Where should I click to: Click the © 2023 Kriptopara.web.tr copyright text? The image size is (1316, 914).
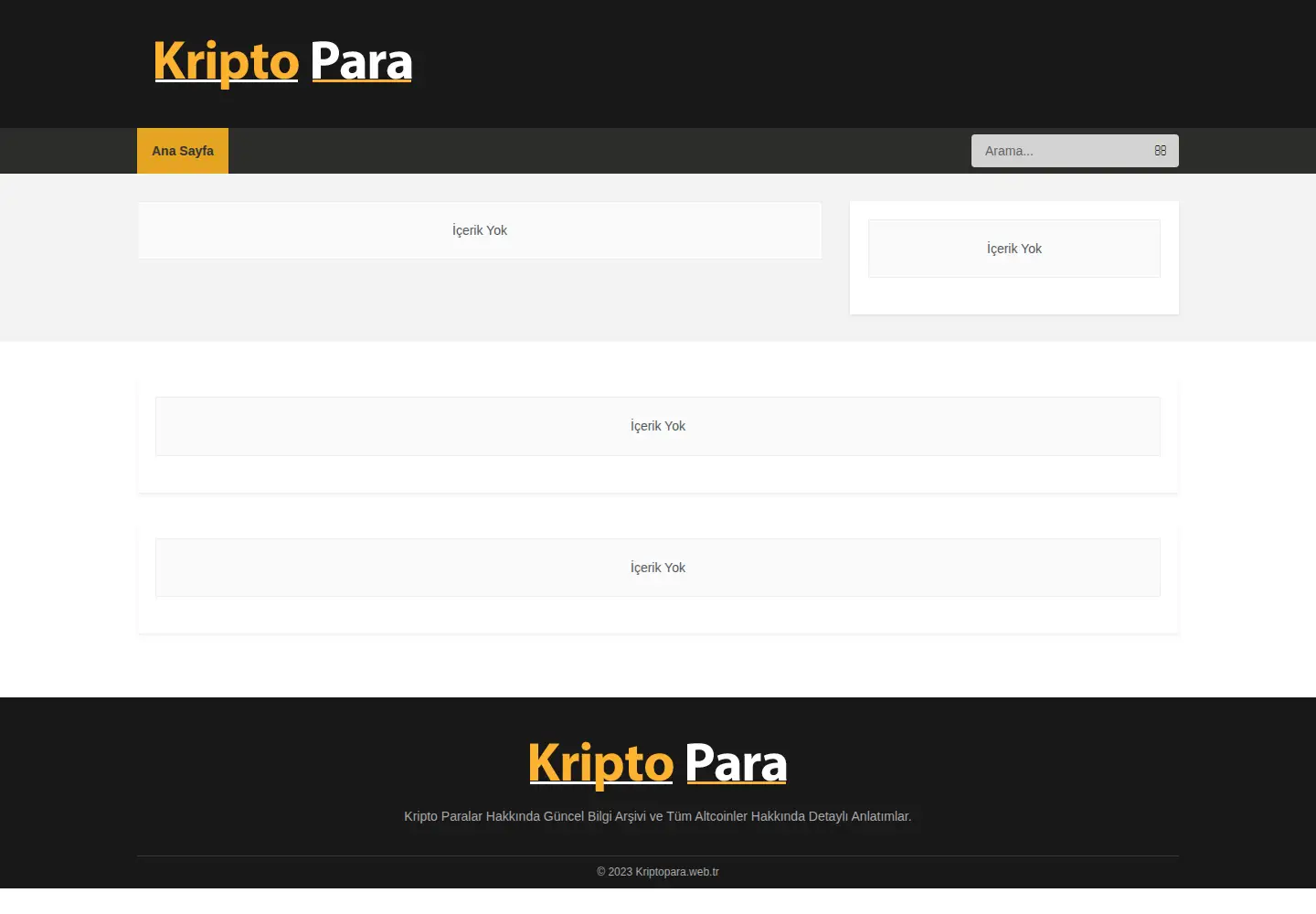(x=658, y=872)
